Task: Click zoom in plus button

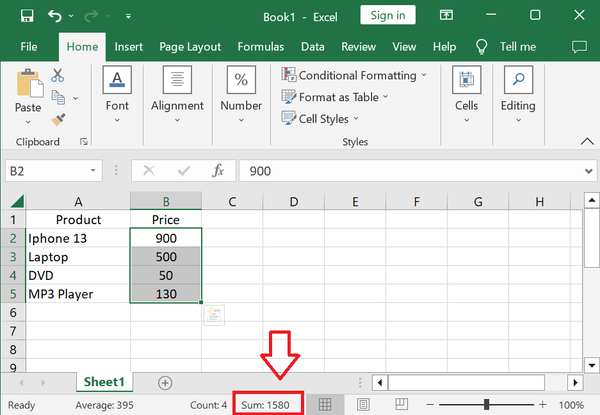Action: point(543,404)
